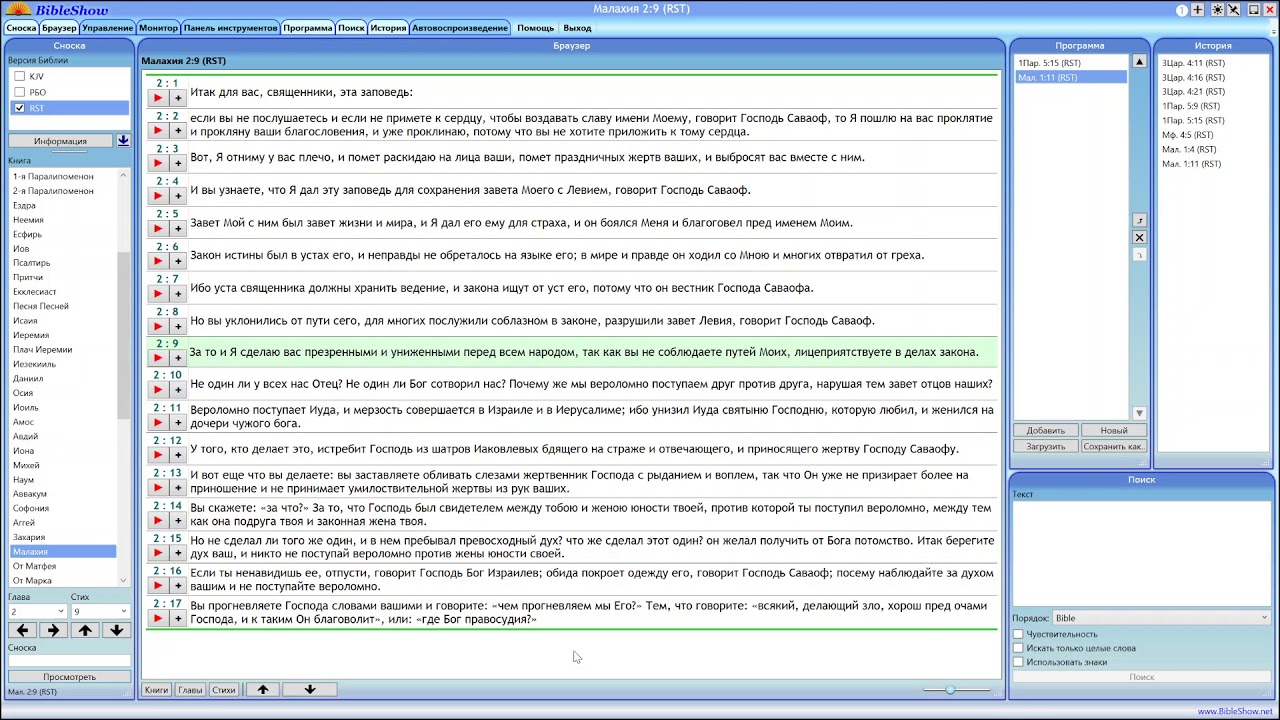
Task: Click the browser bottom bar down arrow
Action: pyautogui.click(x=310, y=689)
